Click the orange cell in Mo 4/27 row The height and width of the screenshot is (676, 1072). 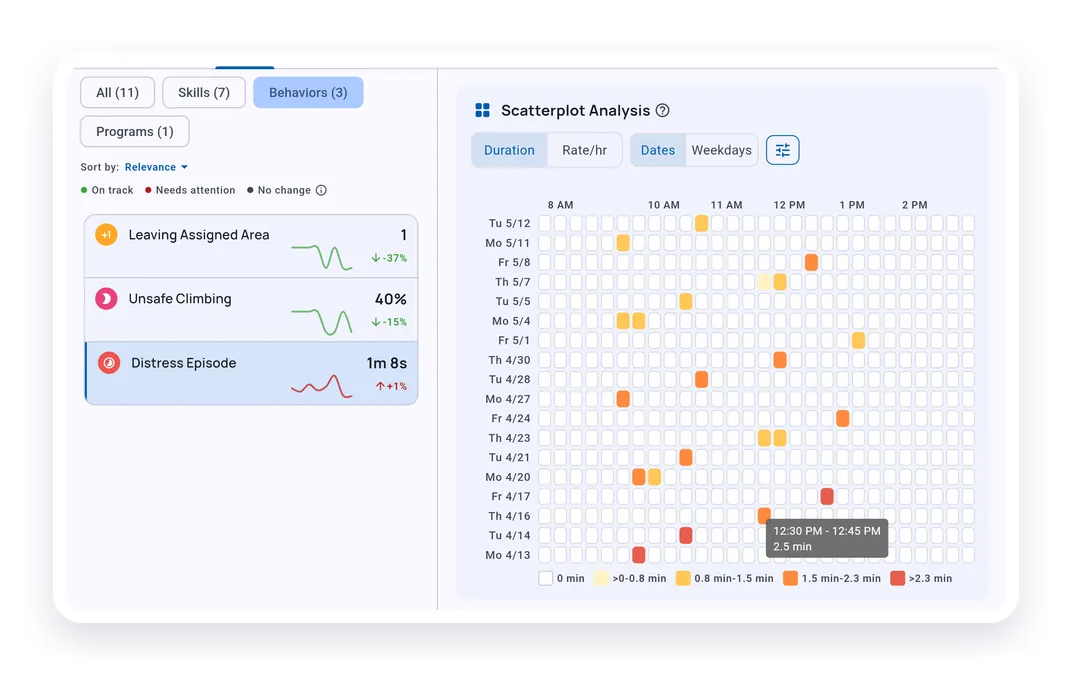point(623,398)
